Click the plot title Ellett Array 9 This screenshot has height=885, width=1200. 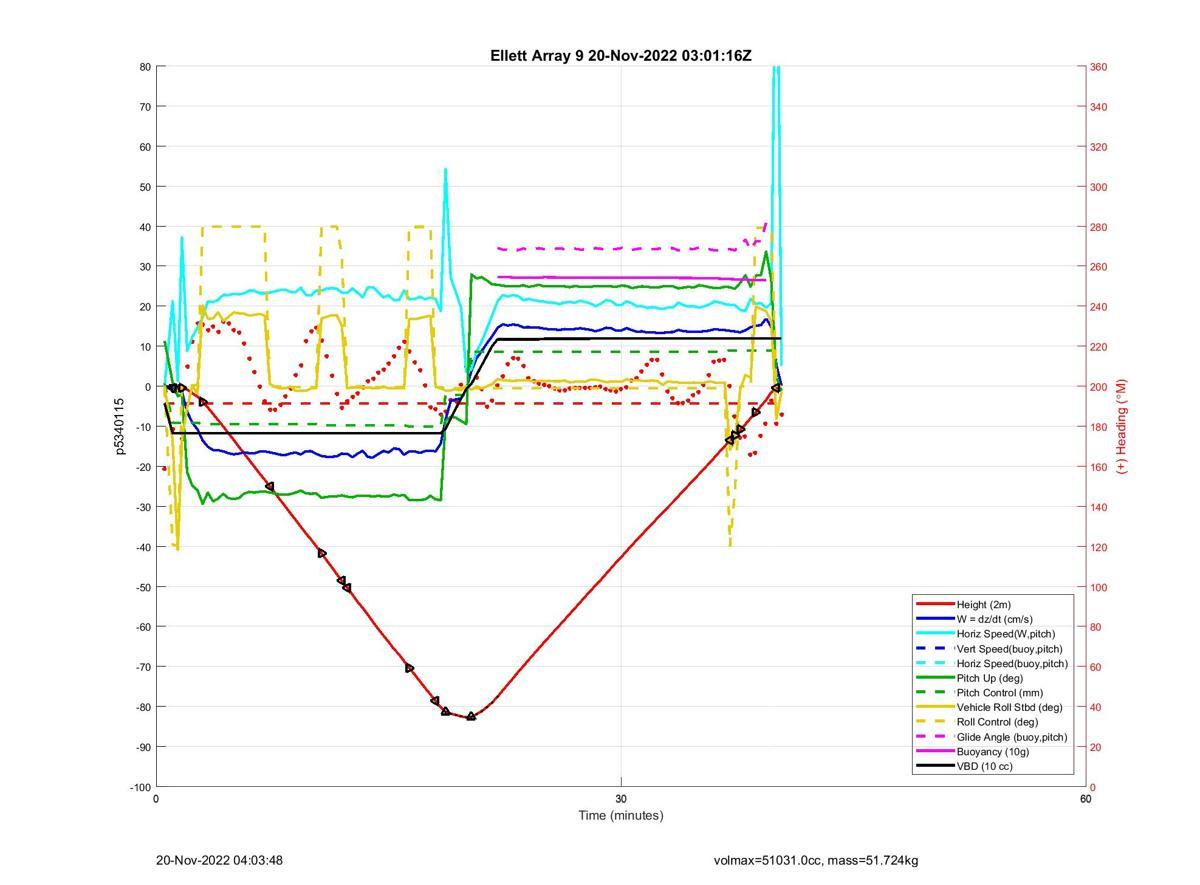click(x=620, y=56)
